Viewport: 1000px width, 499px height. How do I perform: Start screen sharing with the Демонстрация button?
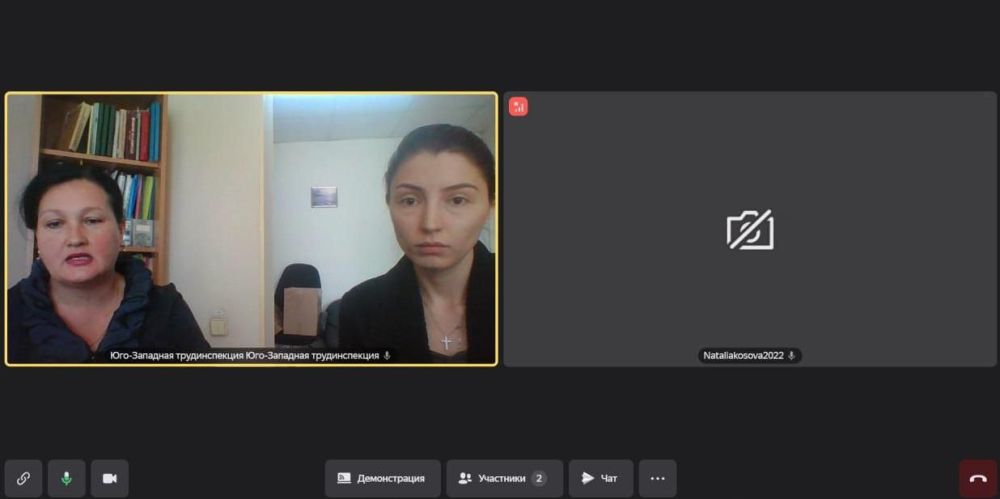click(382, 478)
